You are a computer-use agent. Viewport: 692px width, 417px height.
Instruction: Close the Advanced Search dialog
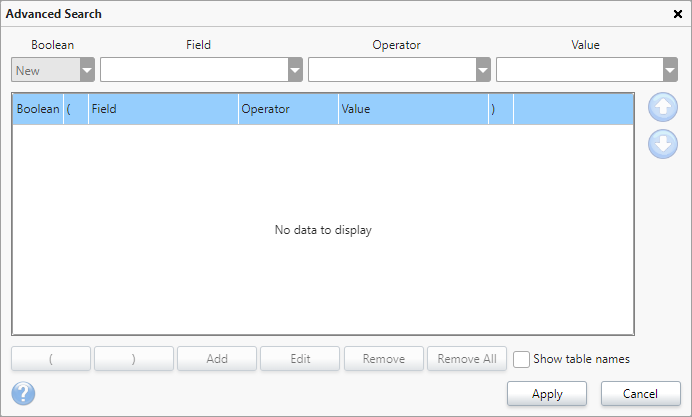point(678,14)
